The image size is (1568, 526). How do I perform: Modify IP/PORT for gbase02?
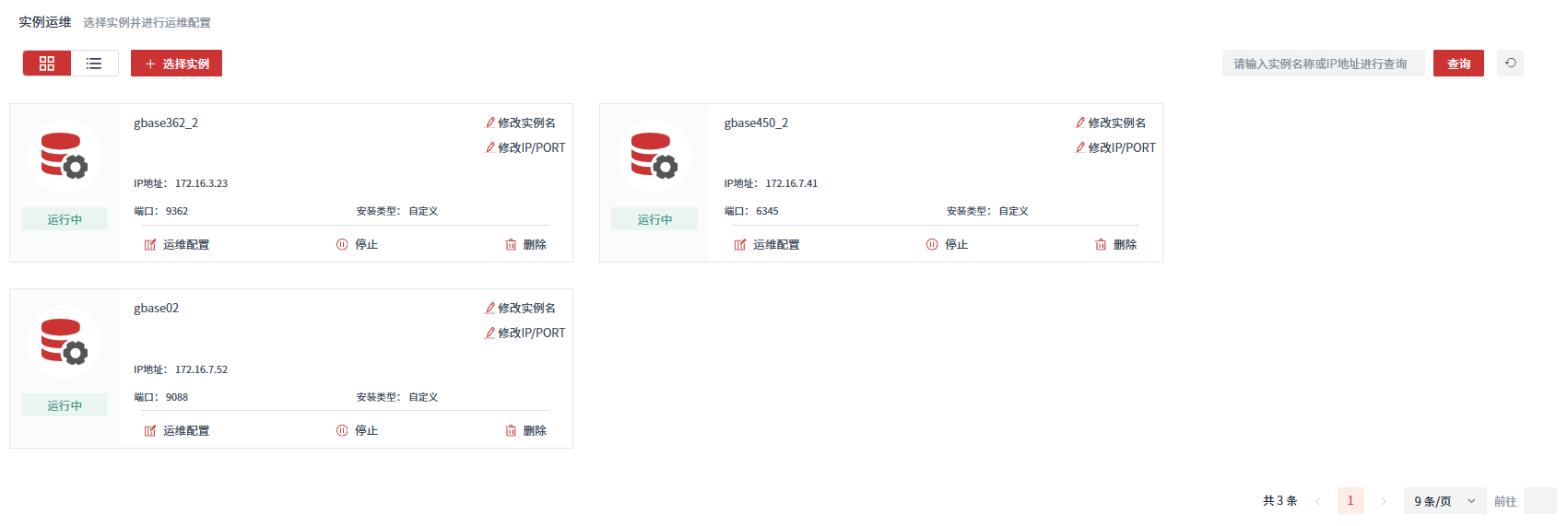coord(525,333)
